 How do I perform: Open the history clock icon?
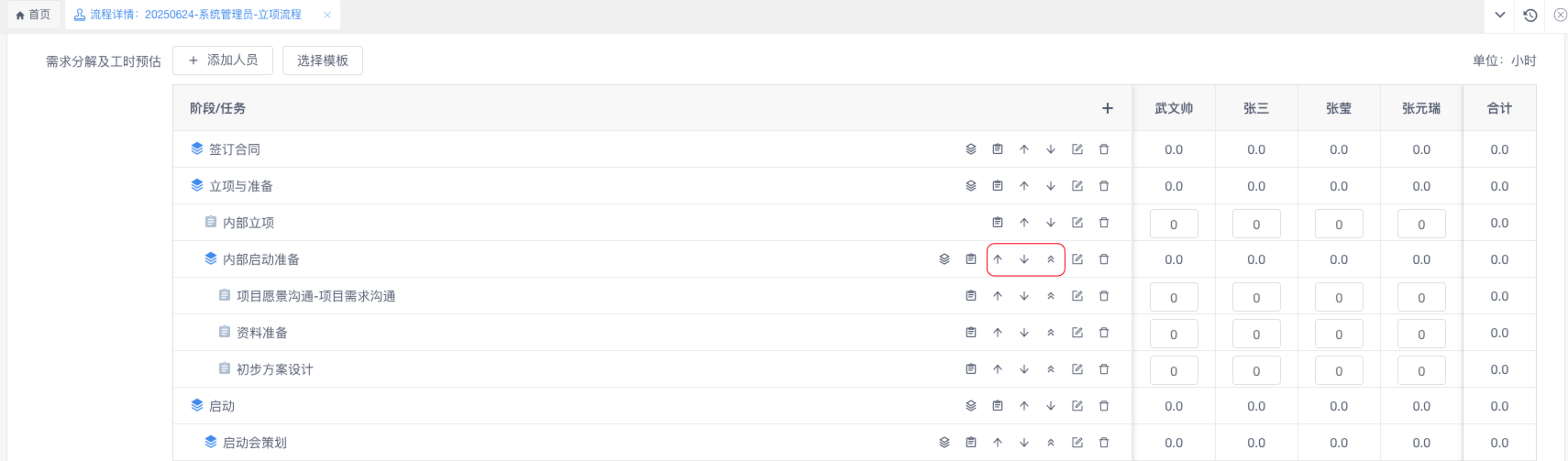tap(1530, 15)
